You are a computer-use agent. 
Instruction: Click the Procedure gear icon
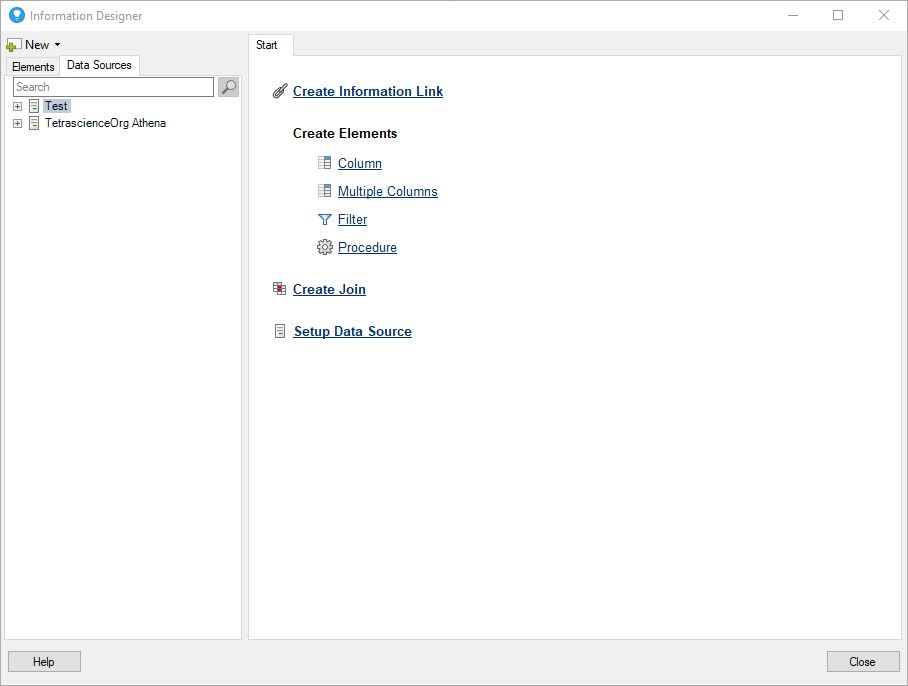(324, 247)
